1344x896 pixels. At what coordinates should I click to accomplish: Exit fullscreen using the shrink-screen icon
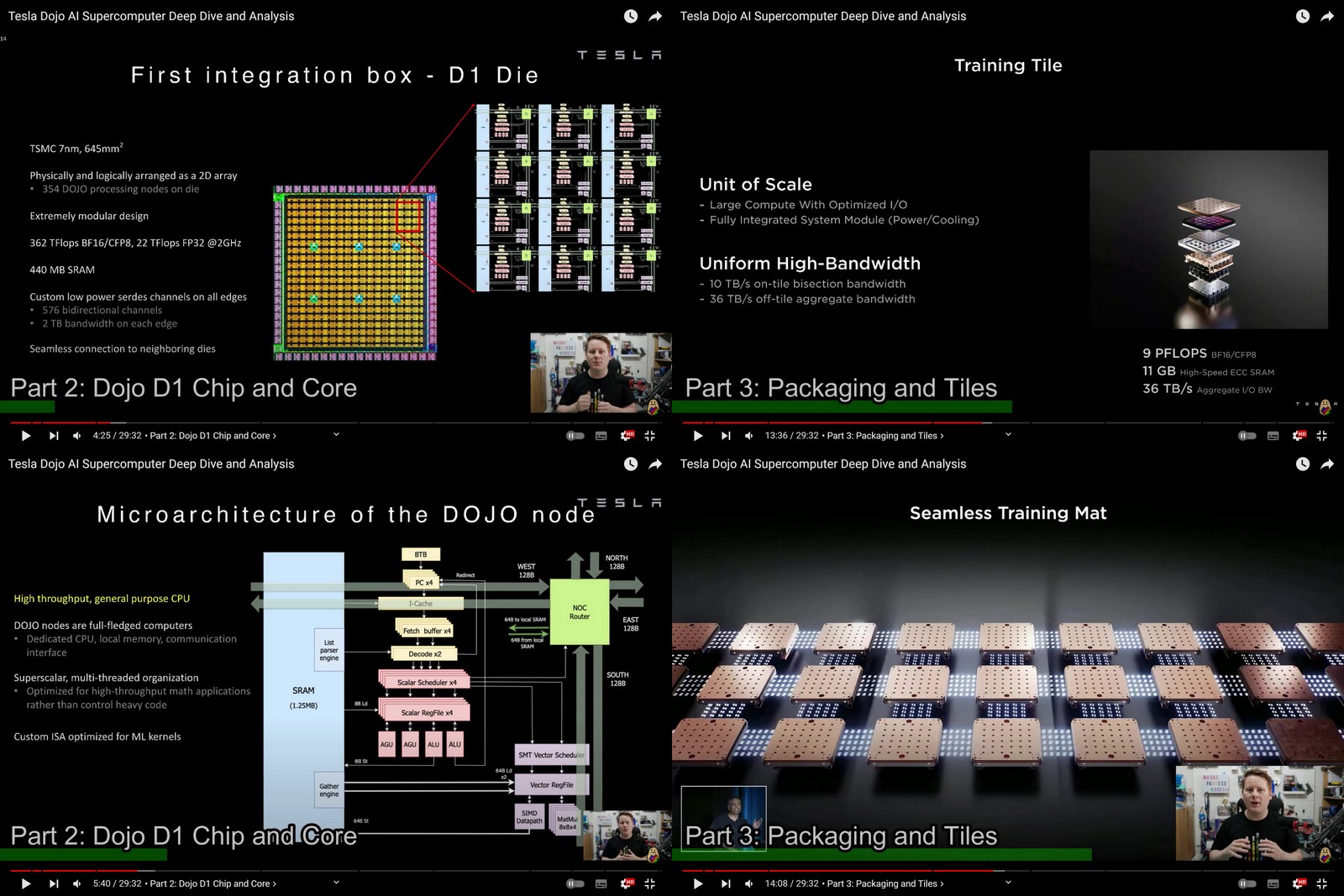649,436
